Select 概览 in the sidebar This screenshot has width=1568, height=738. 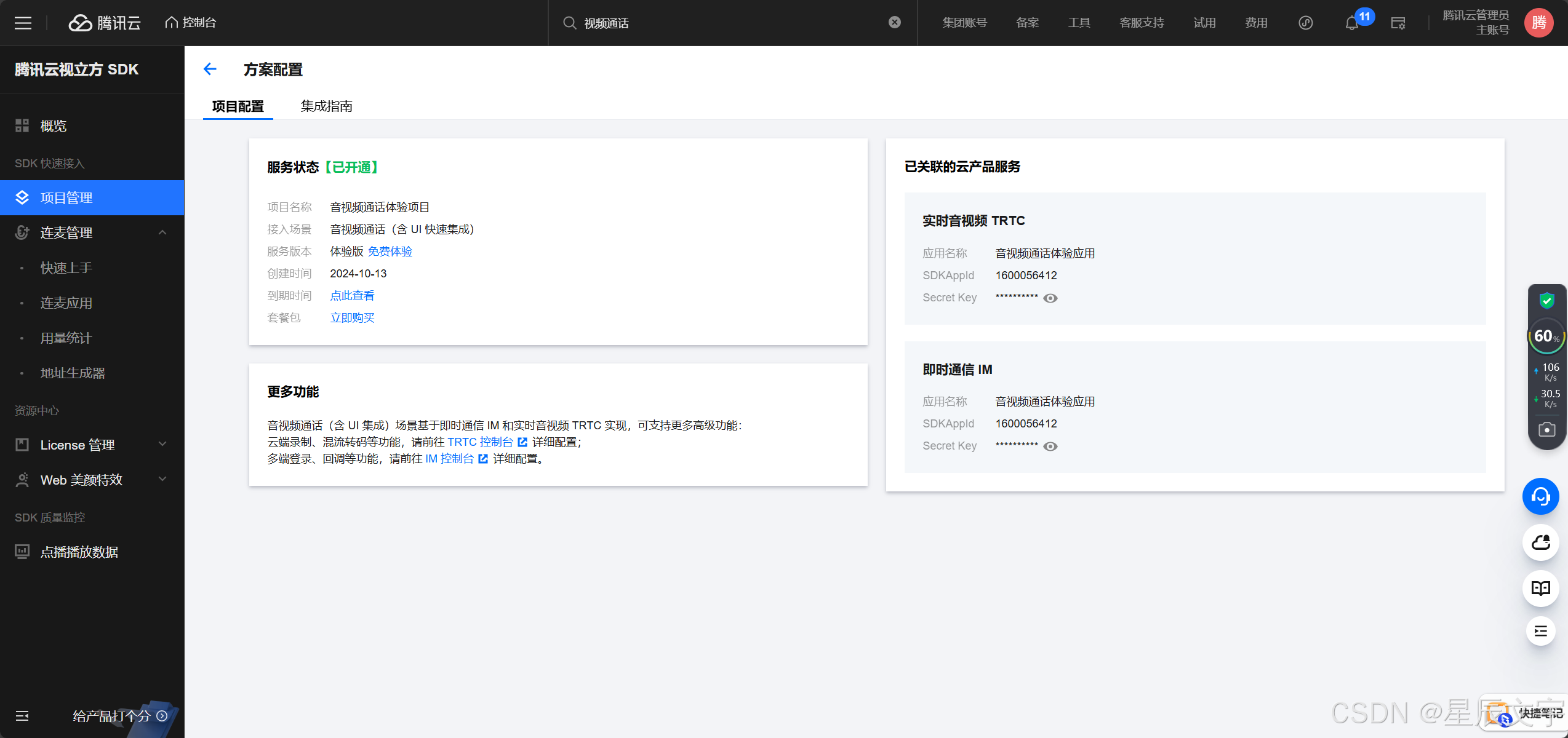point(54,125)
